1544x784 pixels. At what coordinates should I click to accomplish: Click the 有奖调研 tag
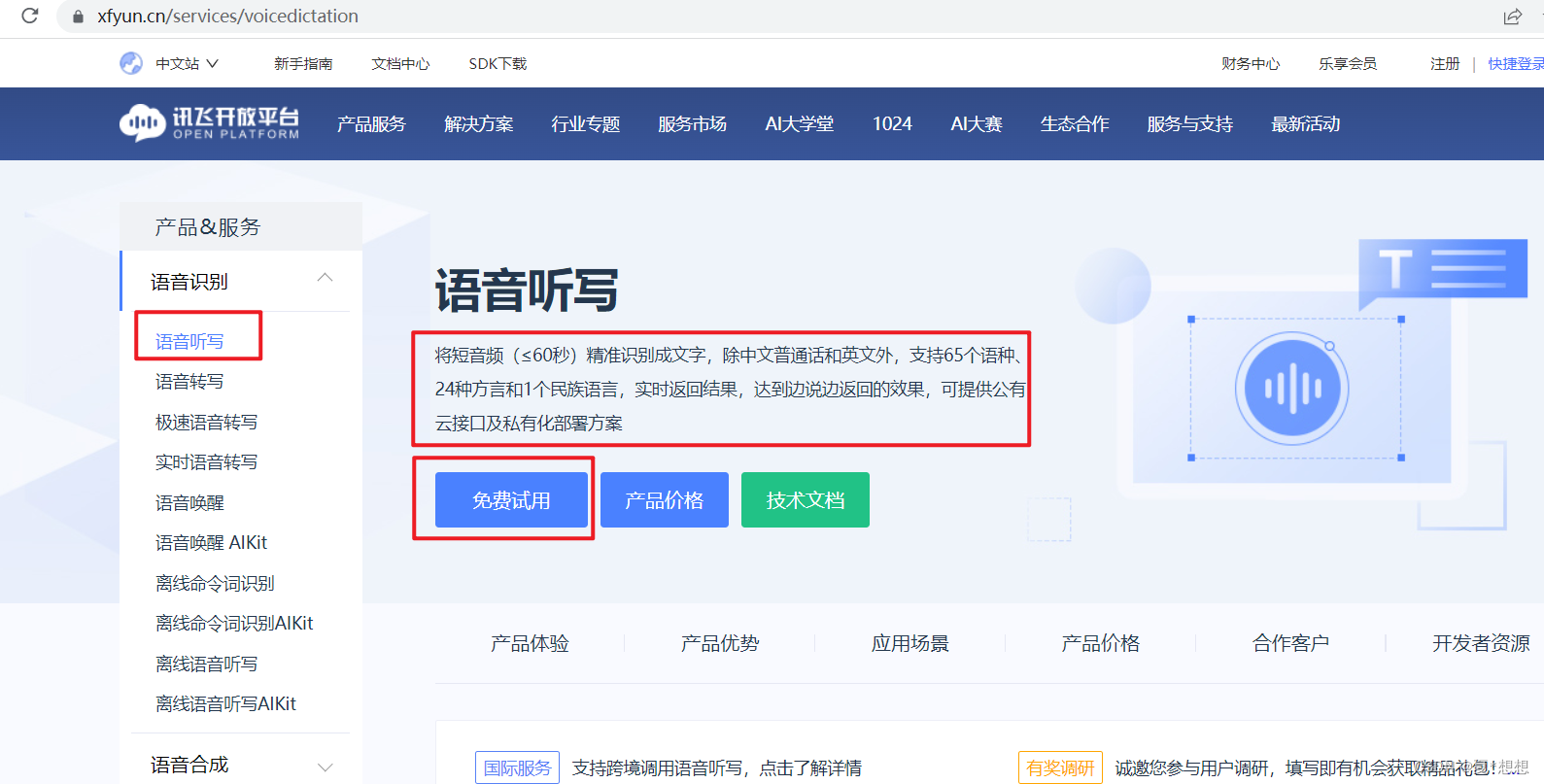tap(1060, 767)
